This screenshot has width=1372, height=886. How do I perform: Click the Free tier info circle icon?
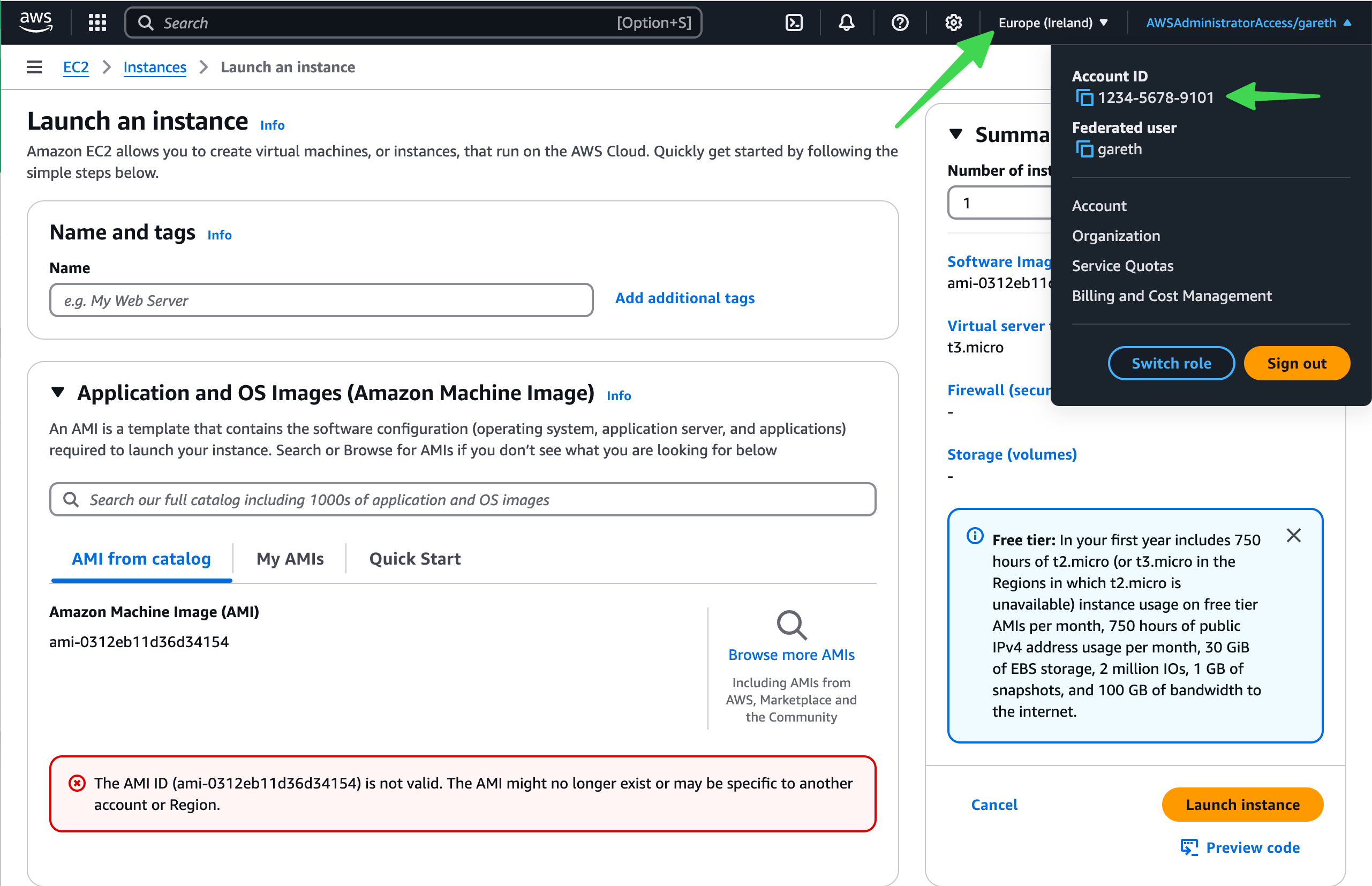(x=975, y=536)
